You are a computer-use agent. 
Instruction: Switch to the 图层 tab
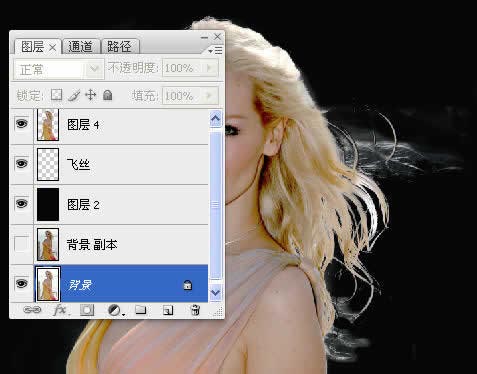[32, 47]
